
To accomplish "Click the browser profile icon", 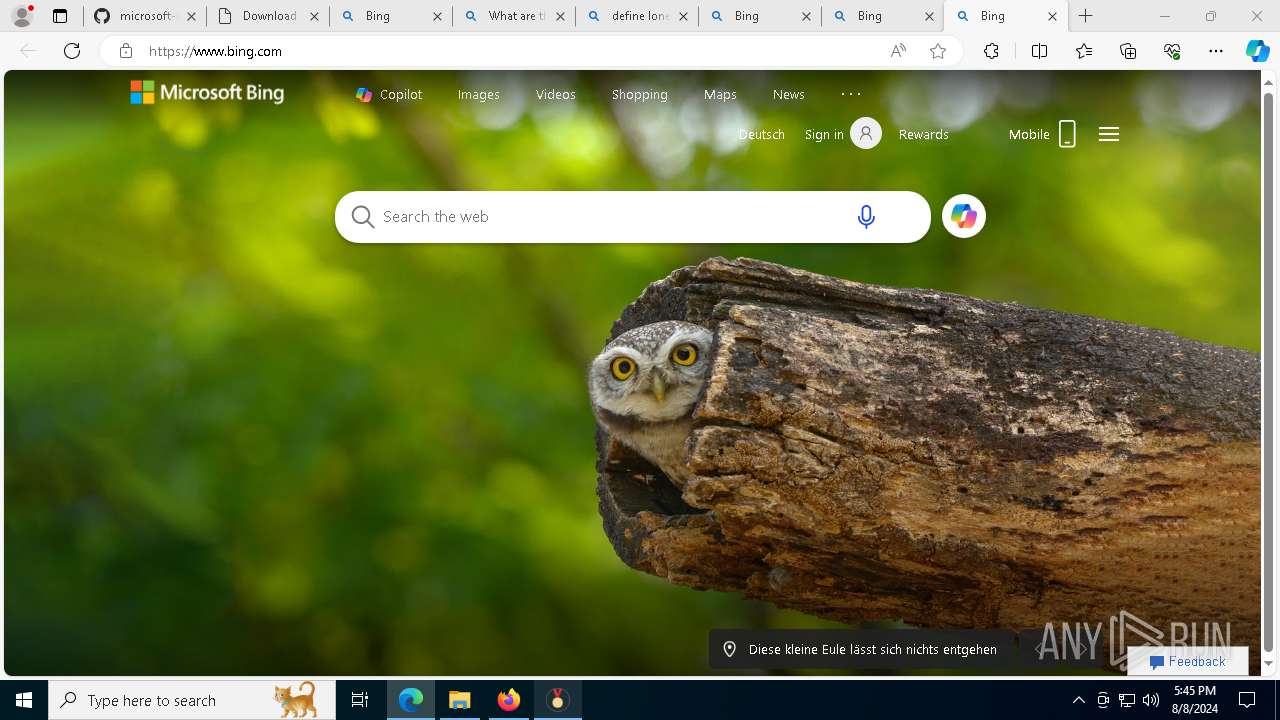I will click(22, 16).
